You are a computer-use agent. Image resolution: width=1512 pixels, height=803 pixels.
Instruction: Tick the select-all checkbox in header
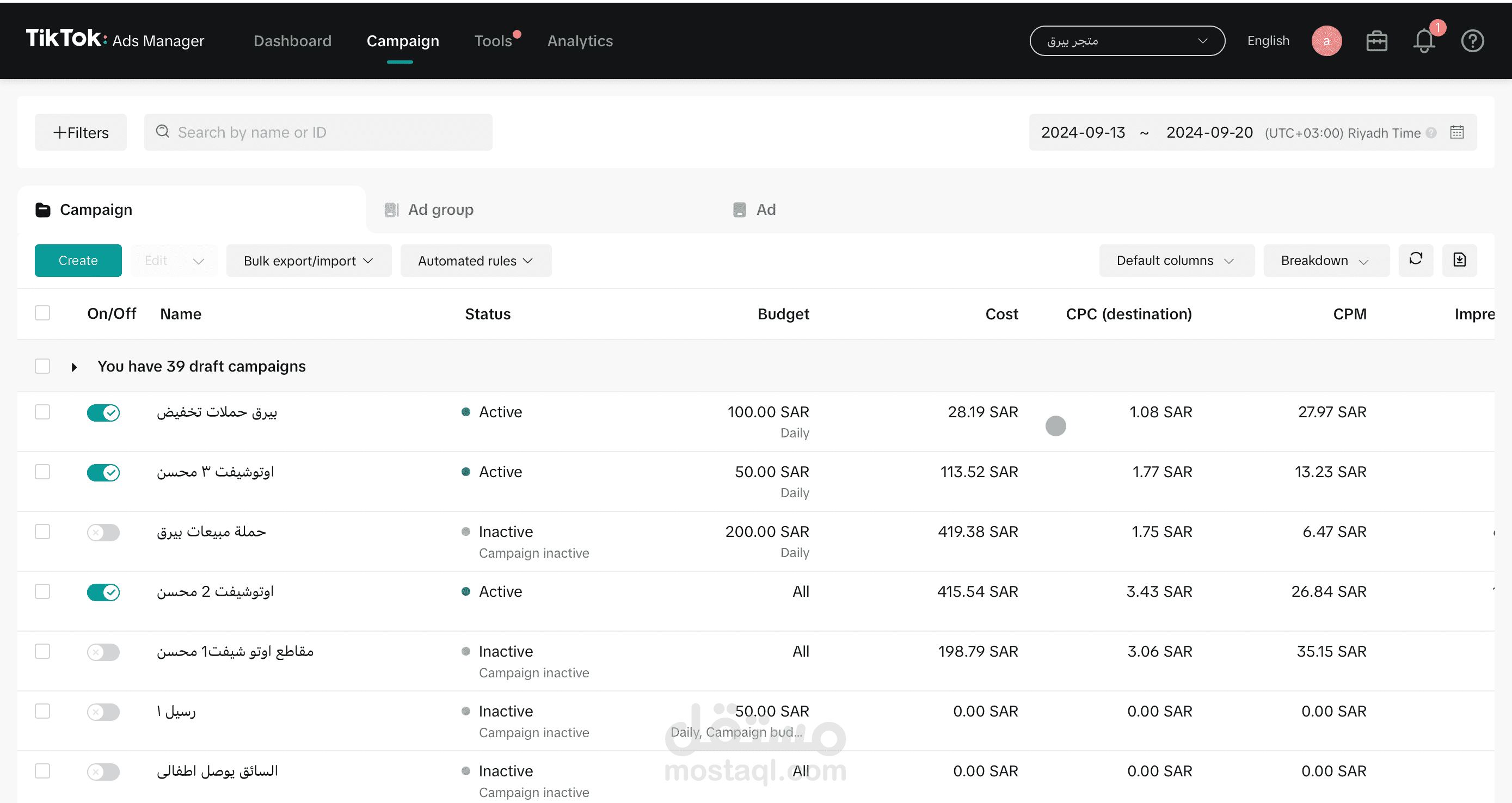(x=42, y=313)
